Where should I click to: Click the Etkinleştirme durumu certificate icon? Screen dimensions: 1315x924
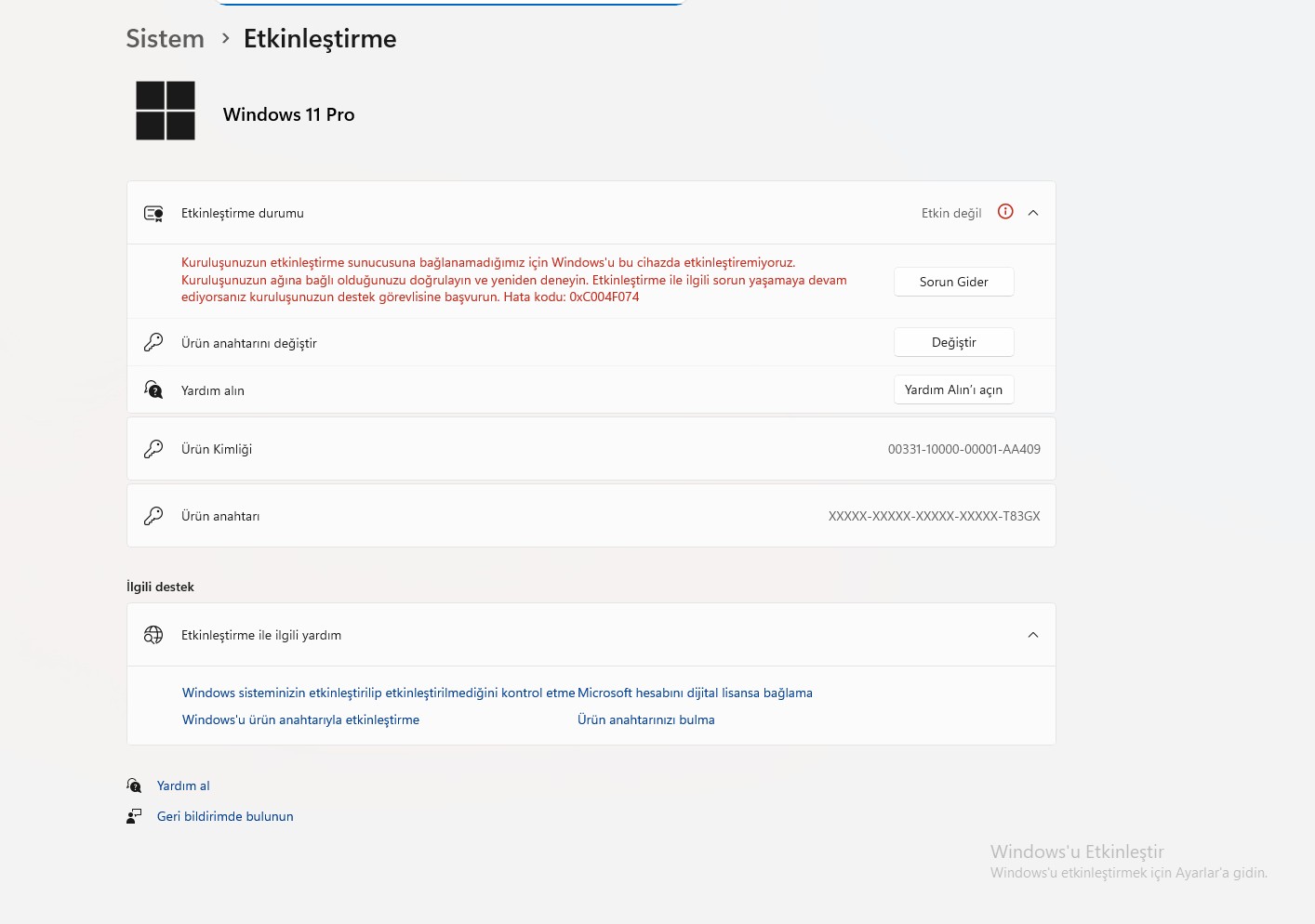153,213
